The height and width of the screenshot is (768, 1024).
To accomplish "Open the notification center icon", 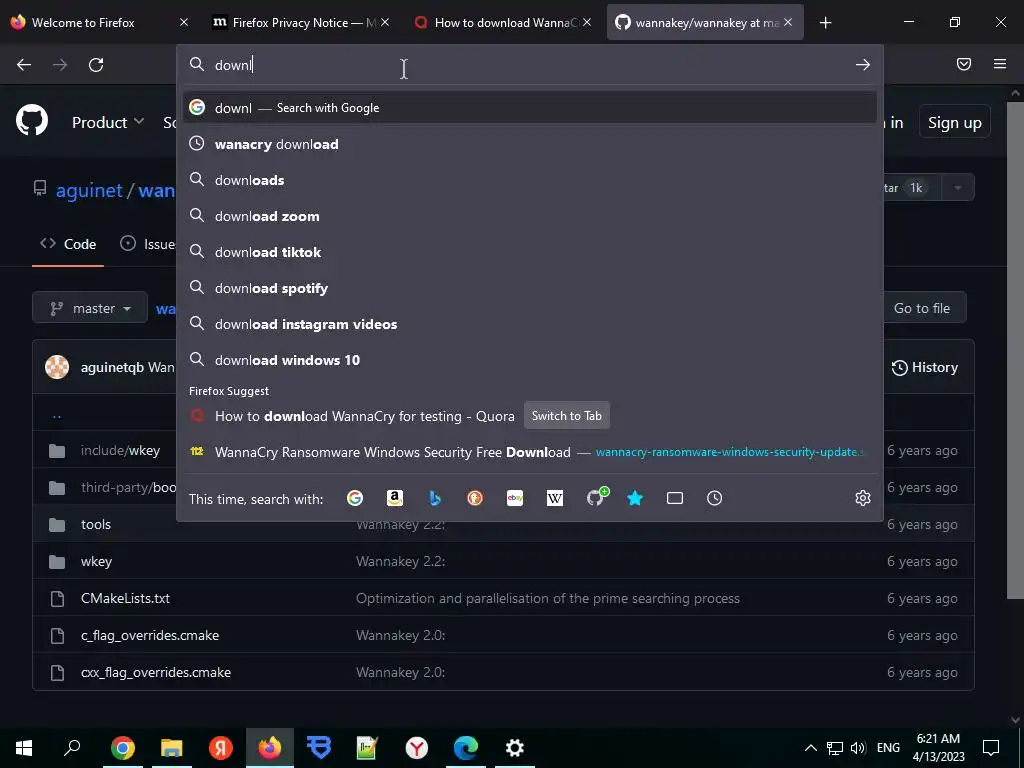I will pyautogui.click(x=991, y=748).
